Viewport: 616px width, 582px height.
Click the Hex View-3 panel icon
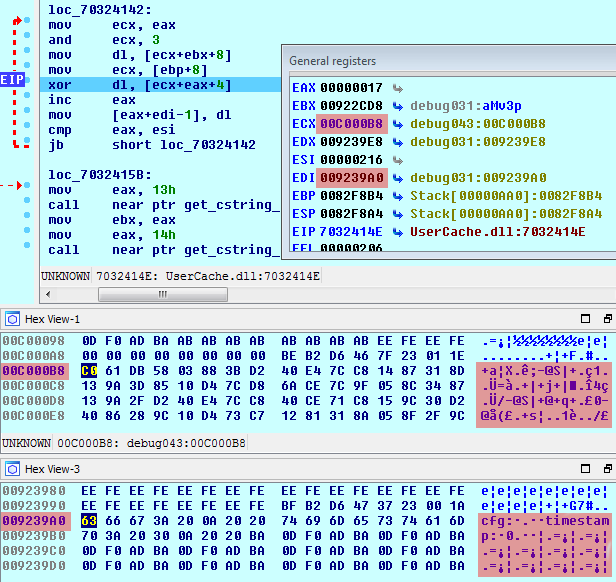tap(13, 469)
